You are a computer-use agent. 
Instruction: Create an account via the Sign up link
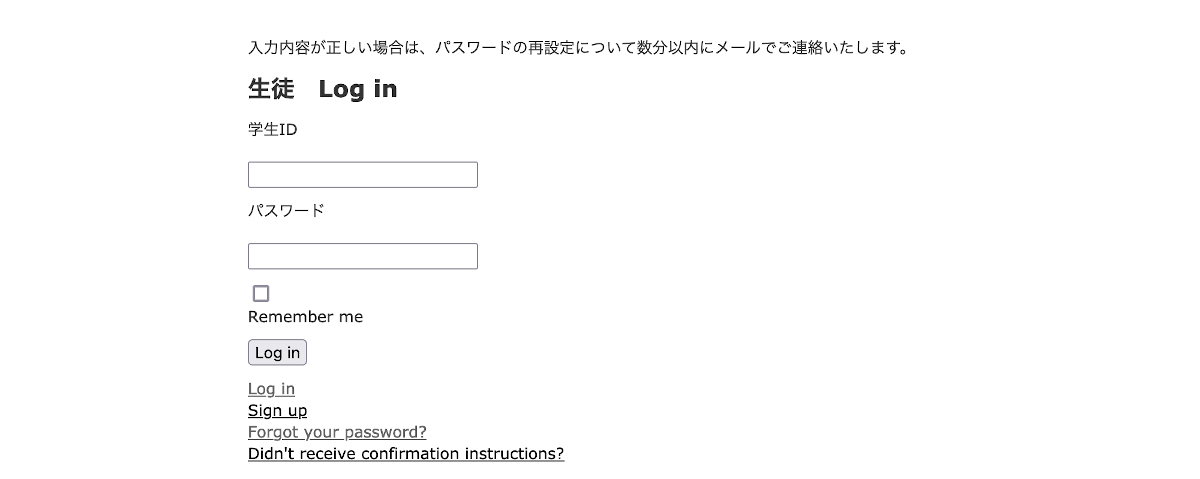pyautogui.click(x=277, y=411)
